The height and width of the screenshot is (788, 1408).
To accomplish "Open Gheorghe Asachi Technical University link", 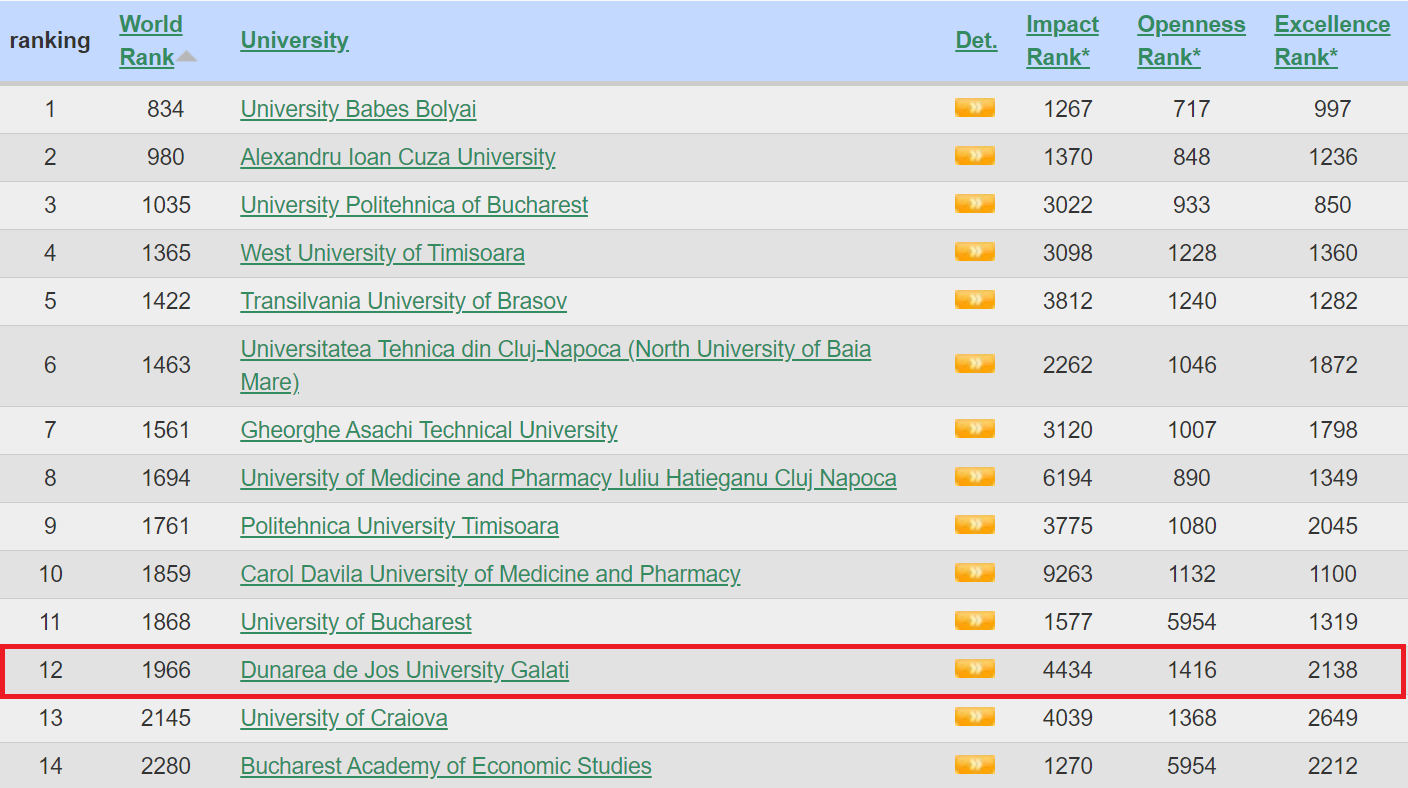I will pyautogui.click(x=429, y=430).
